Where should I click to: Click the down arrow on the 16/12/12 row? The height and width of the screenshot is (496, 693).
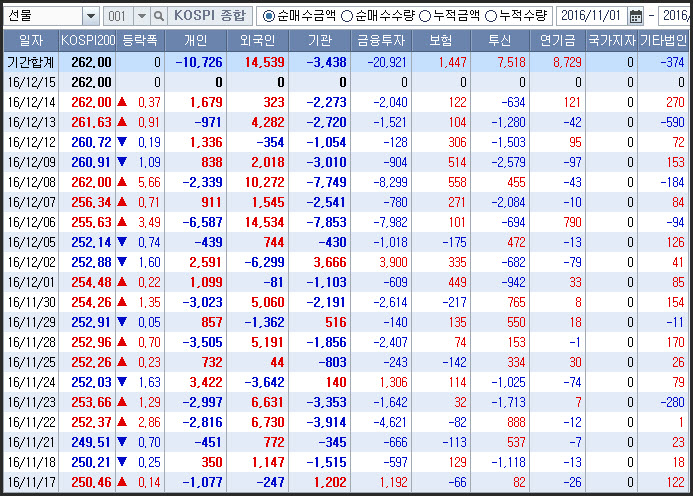(x=122, y=141)
